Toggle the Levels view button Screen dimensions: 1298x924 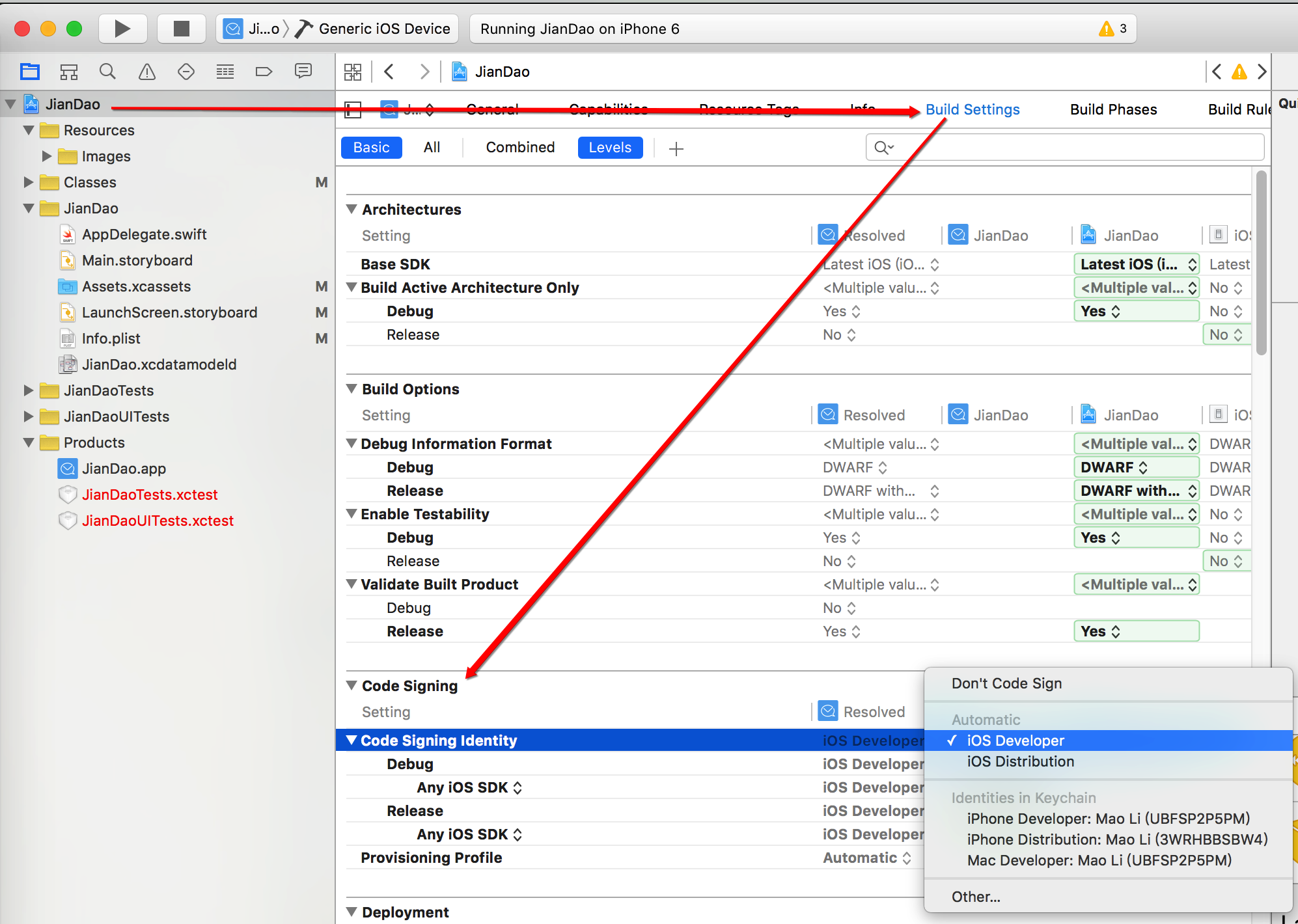tap(610, 148)
